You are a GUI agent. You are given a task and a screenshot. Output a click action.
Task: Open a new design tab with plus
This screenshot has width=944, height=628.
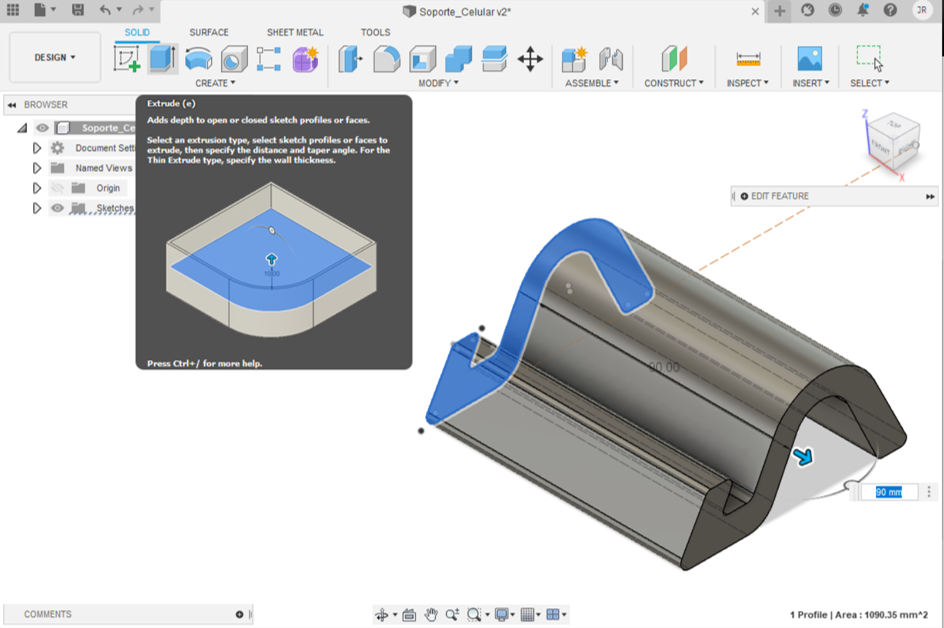click(x=780, y=11)
